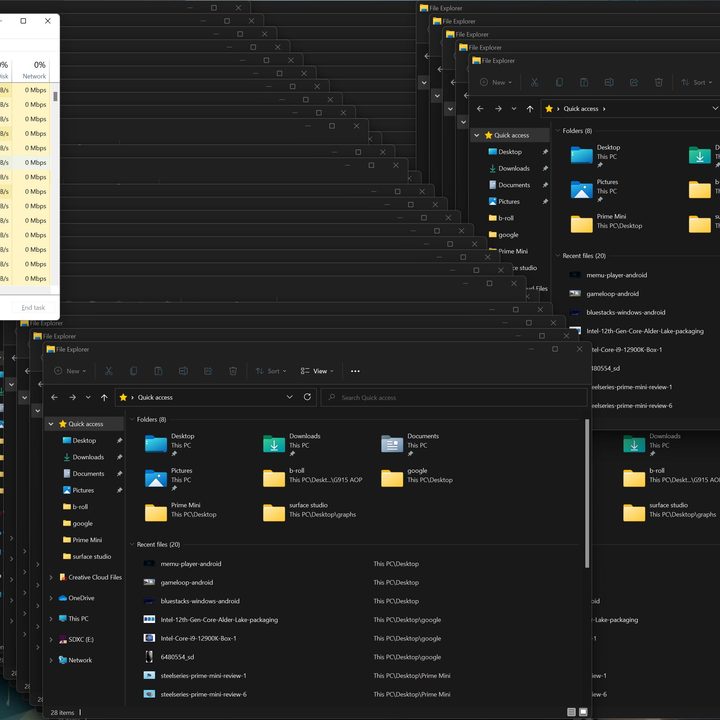Expand Network tree node

51,660
